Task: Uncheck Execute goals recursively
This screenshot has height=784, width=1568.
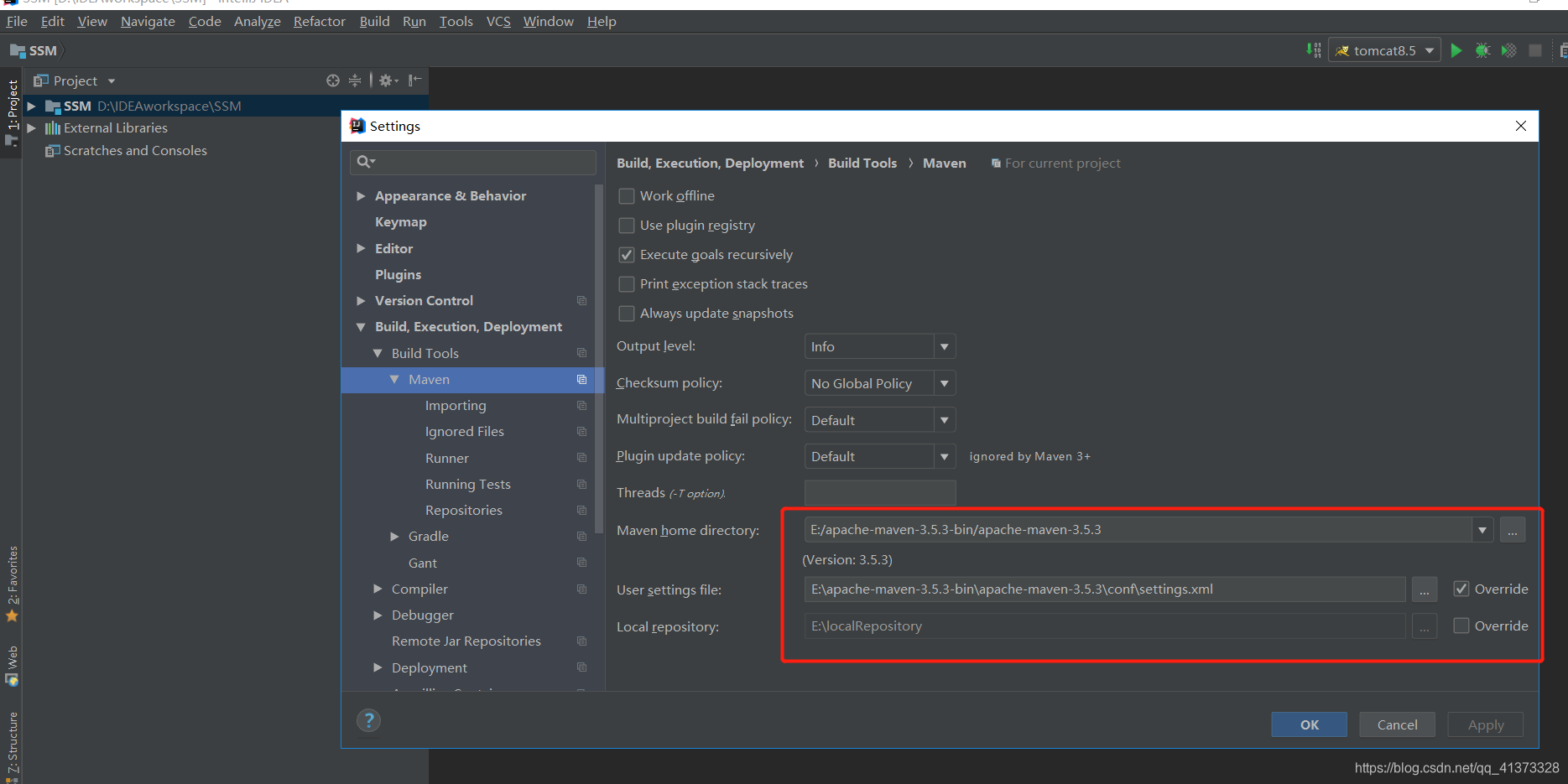Action: coord(626,255)
